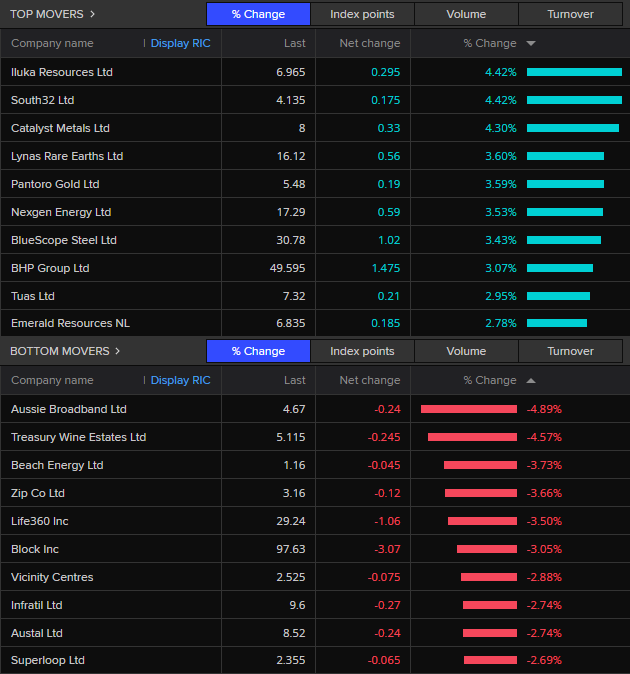Open Aussie Broadband Ltd company link
The width and height of the screenshot is (630, 674).
[69, 409]
